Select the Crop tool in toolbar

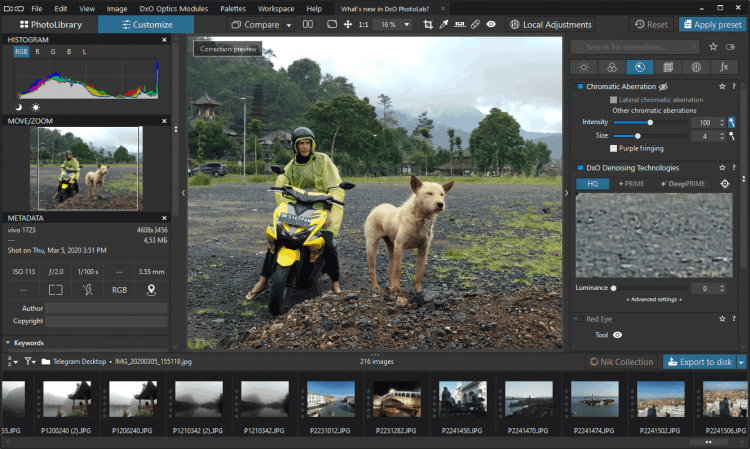(x=428, y=24)
